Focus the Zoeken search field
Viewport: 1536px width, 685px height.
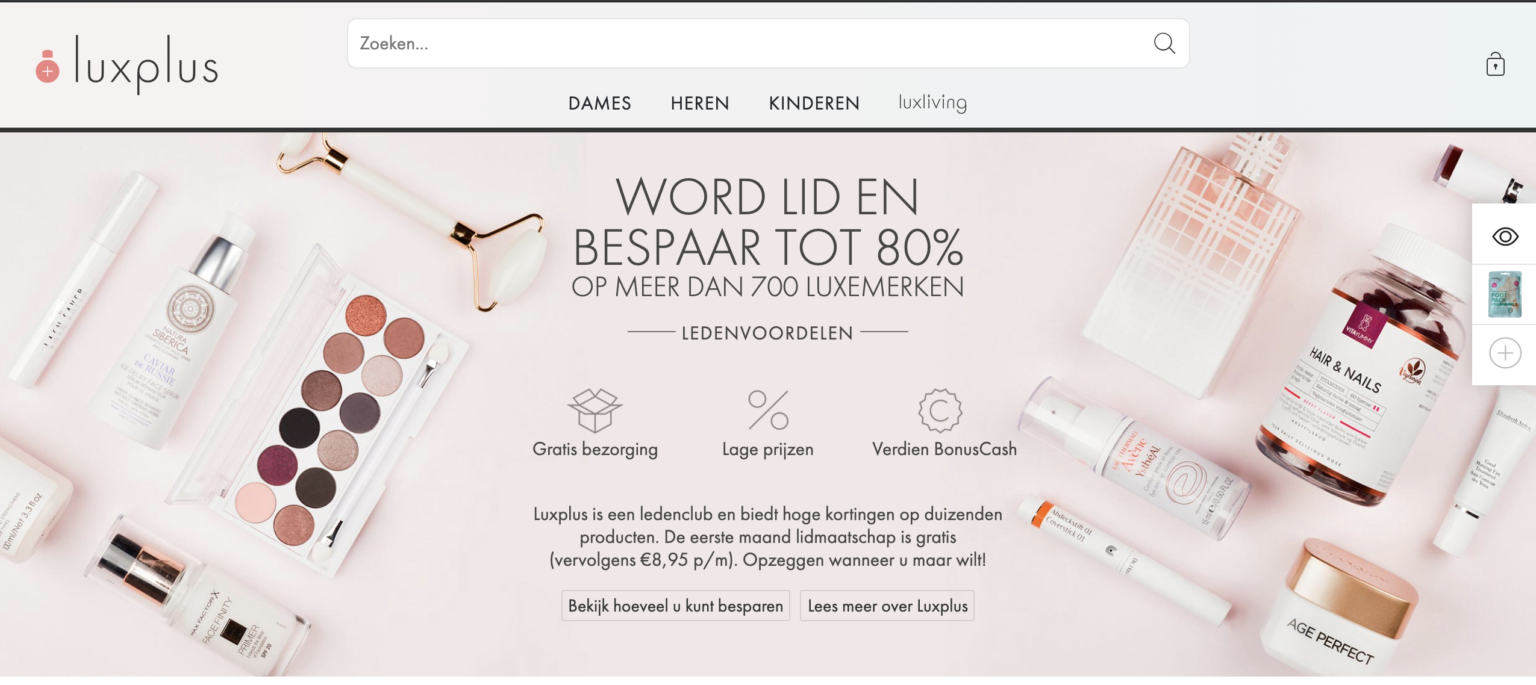tap(768, 43)
